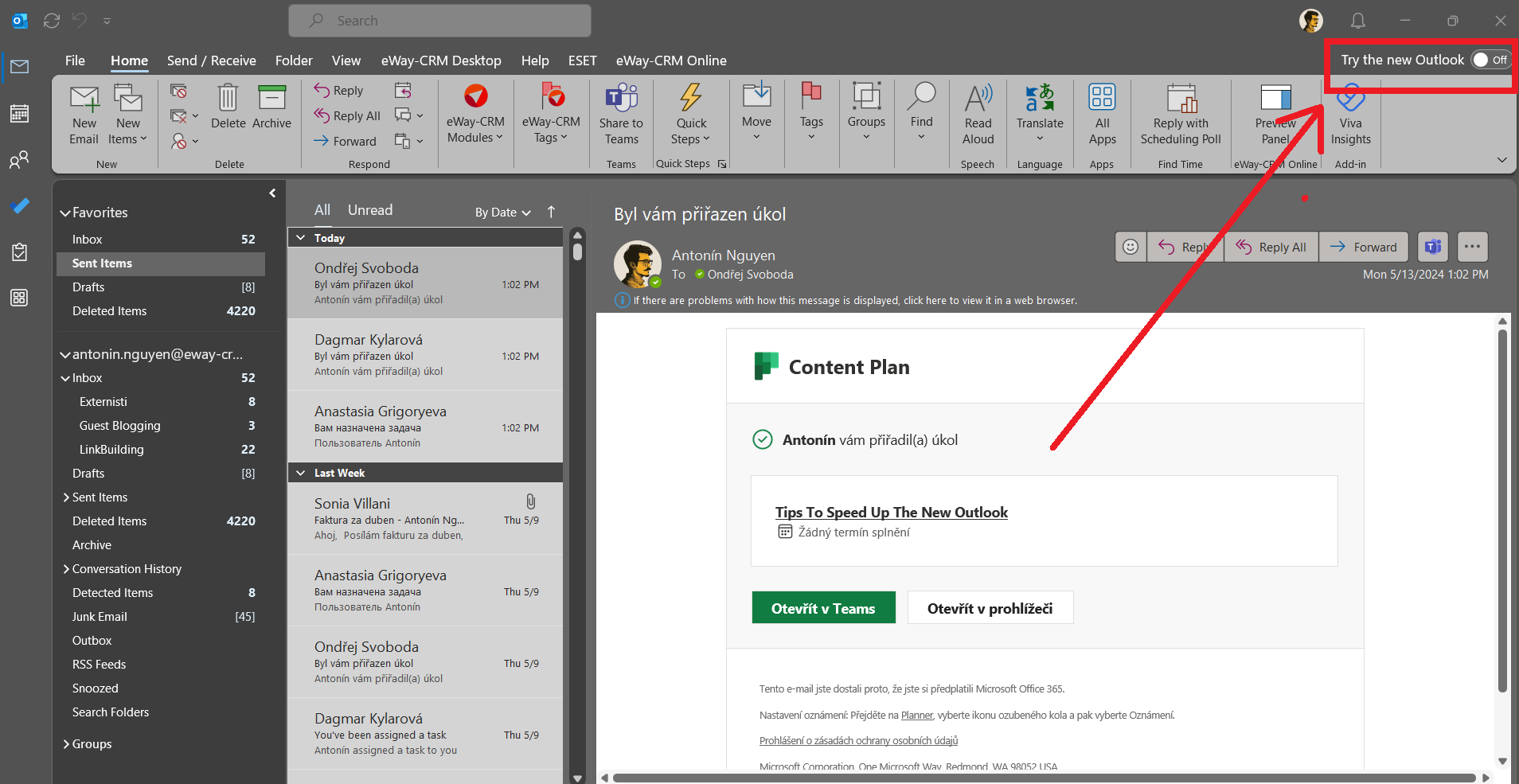Collapse the Favorites section
The image size is (1519, 784).
tap(65, 213)
